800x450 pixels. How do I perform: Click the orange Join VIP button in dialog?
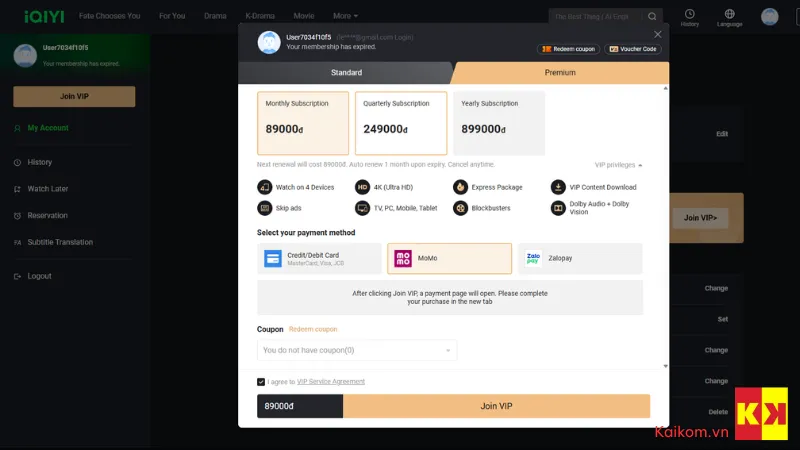[x=496, y=406]
